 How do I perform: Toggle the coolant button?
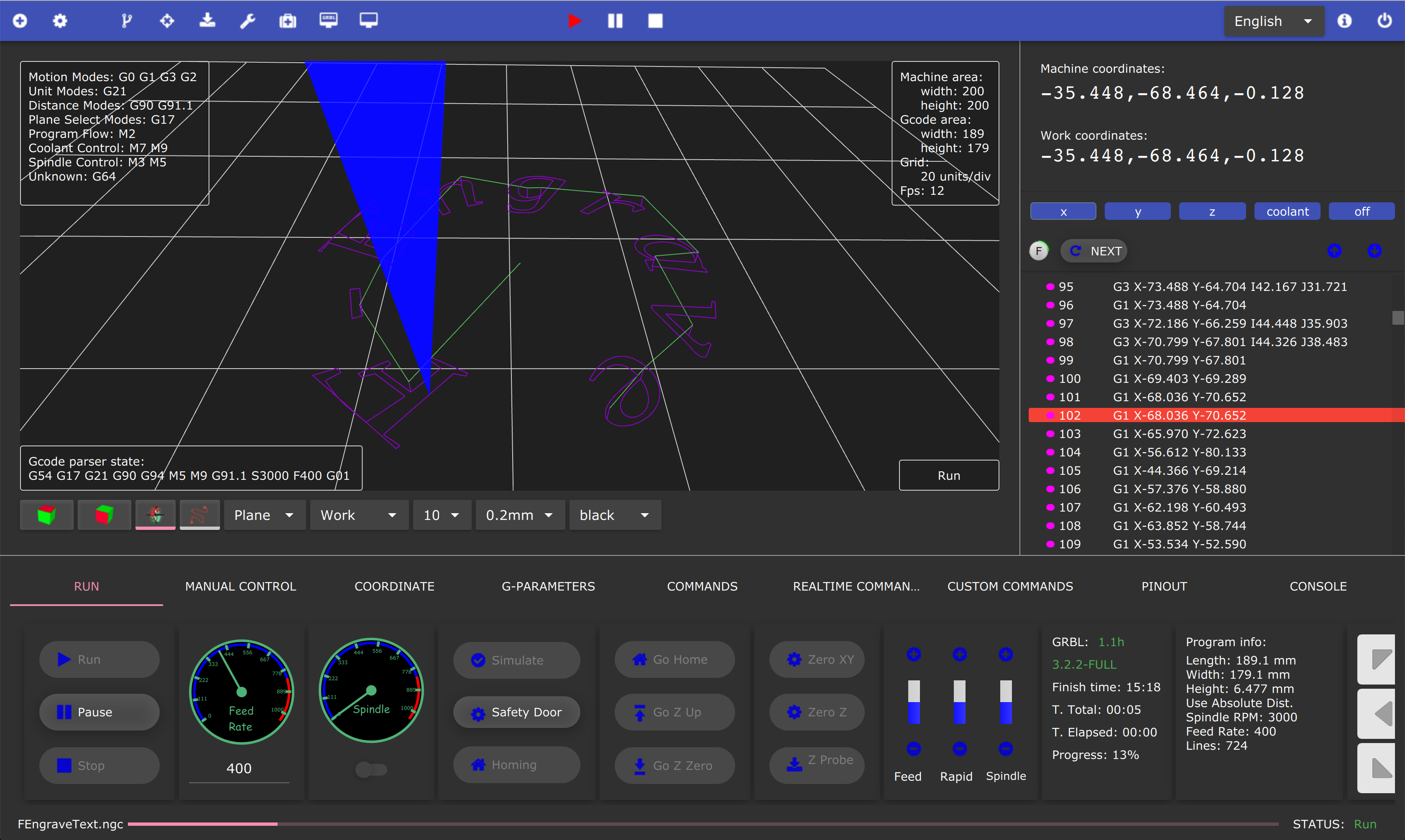tap(1287, 211)
